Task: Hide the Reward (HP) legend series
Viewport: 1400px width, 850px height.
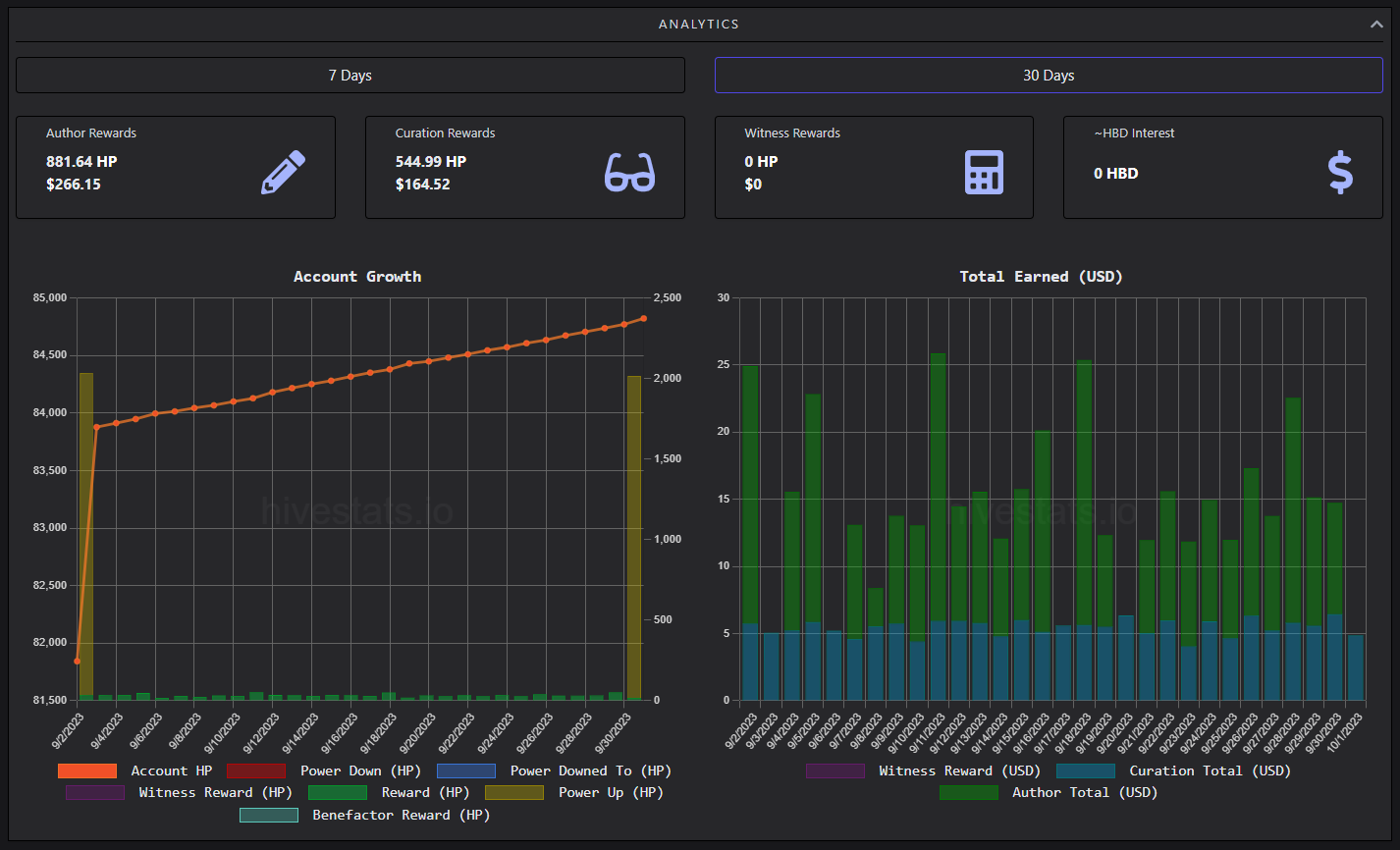Action: click(x=389, y=793)
